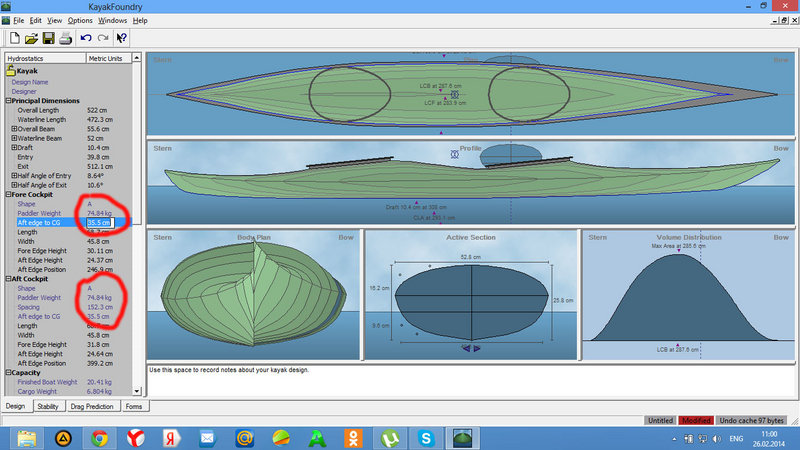
Task: Launch Chrome from the taskbar
Action: 99,438
